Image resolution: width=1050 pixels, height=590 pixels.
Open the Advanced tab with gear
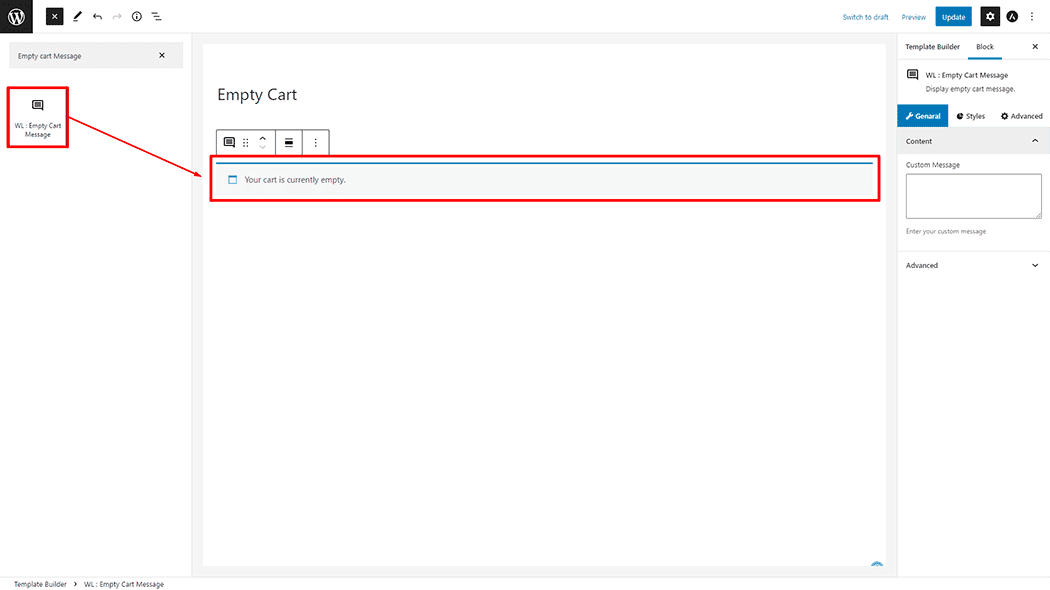[1021, 116]
